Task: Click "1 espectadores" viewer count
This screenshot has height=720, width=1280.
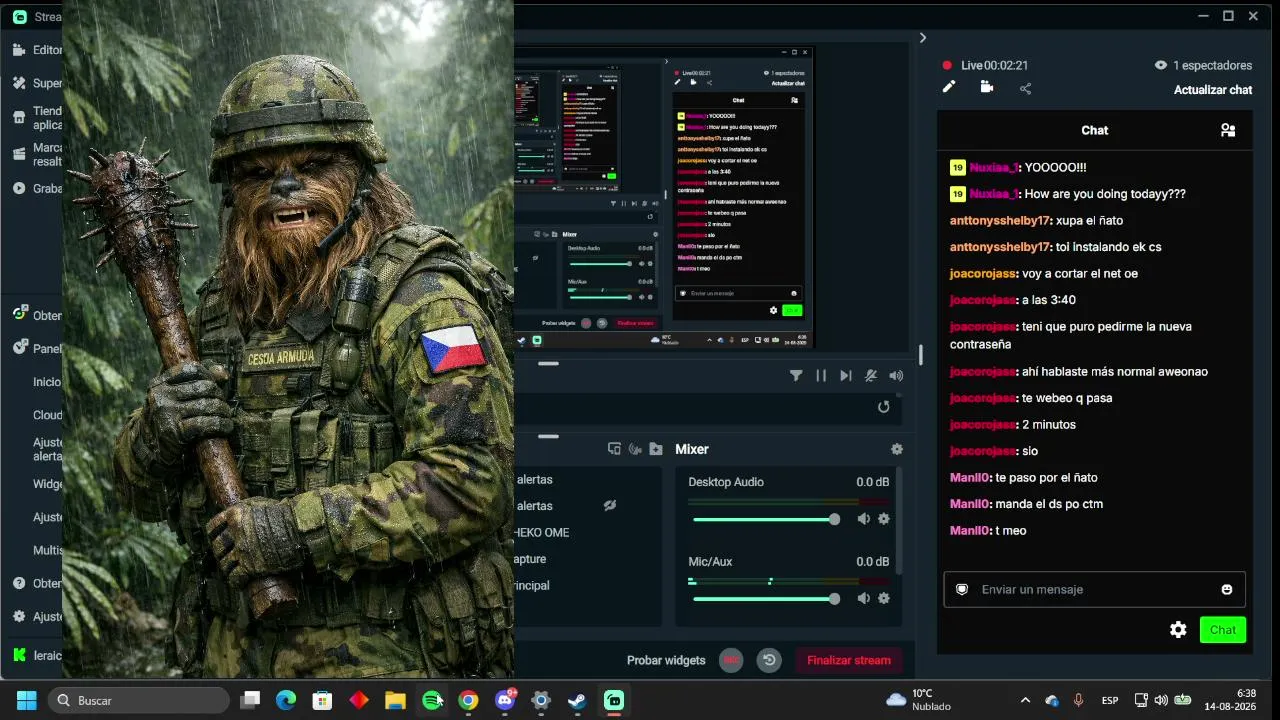Action: point(1202,65)
